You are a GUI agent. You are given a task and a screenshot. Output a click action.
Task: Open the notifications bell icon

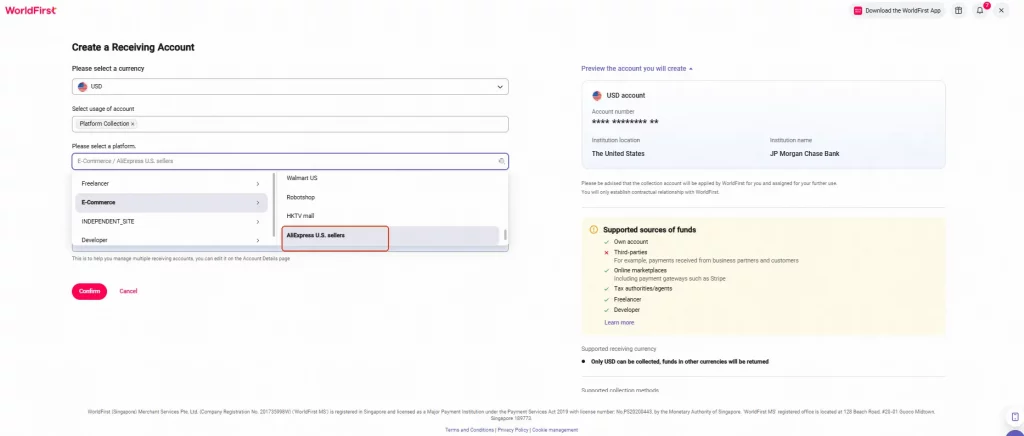coord(980,10)
